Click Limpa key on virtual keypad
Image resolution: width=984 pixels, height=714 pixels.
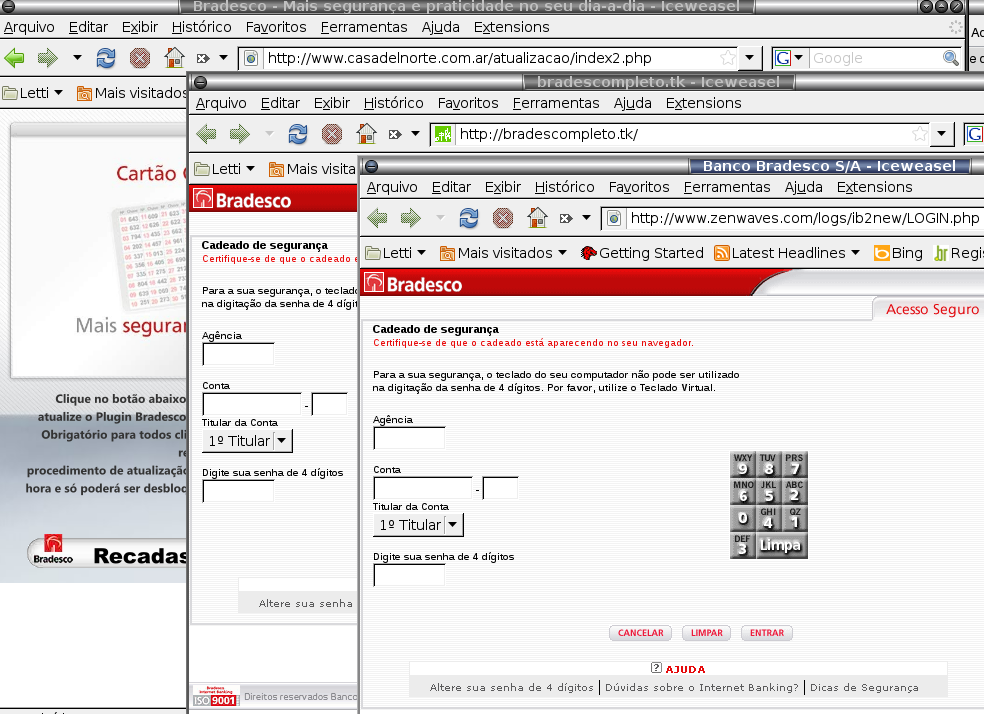click(781, 545)
